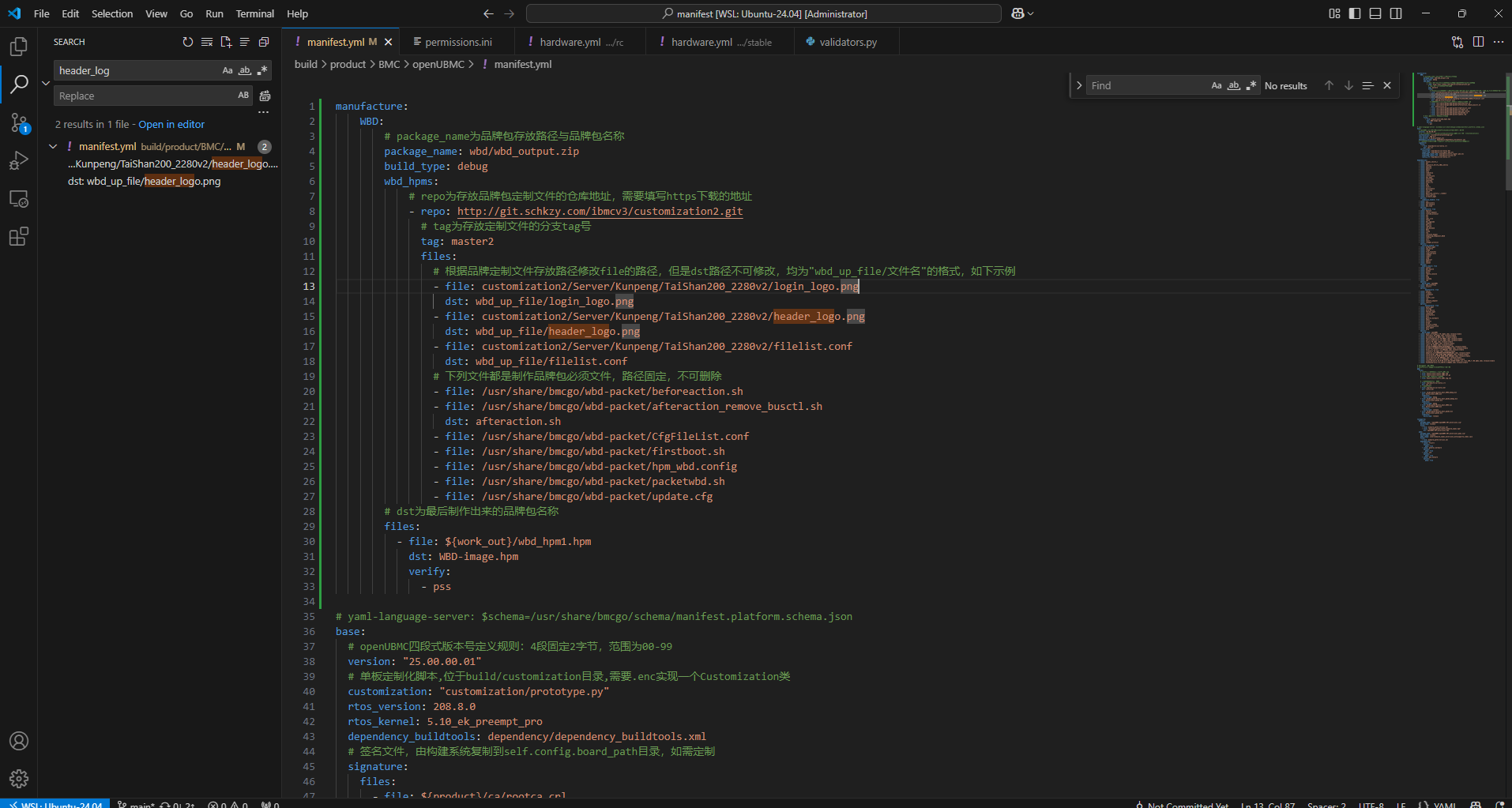Screen dimensions: 1512x808
Task: Open the customization2.git repo URL
Action: click(x=600, y=211)
